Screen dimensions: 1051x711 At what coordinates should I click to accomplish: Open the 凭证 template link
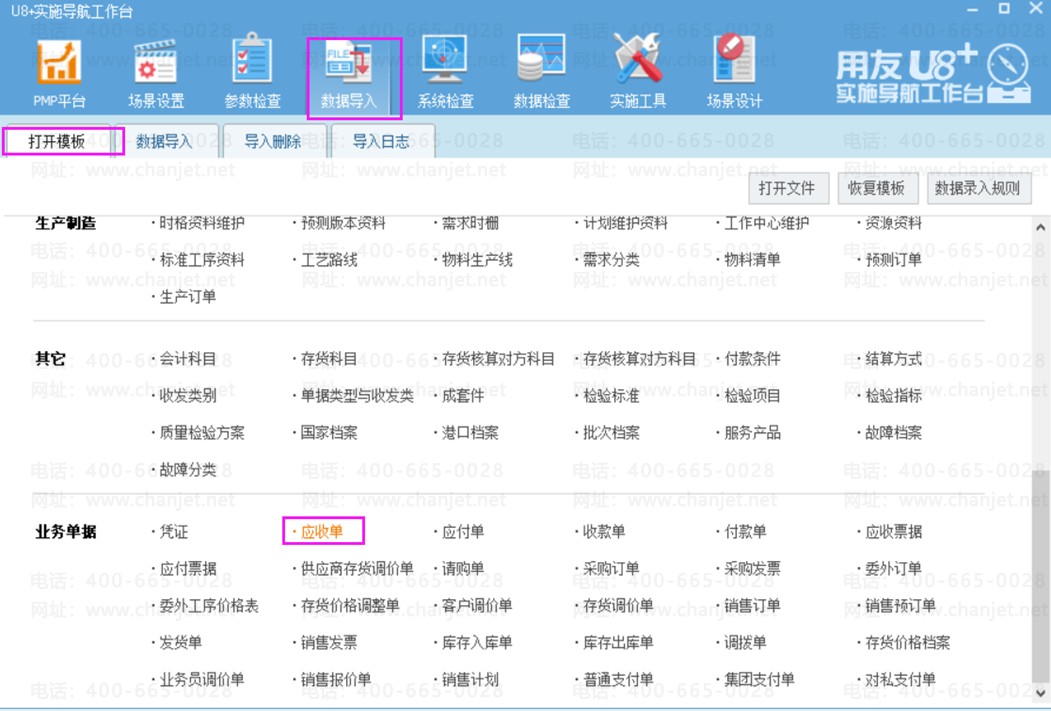click(x=174, y=532)
